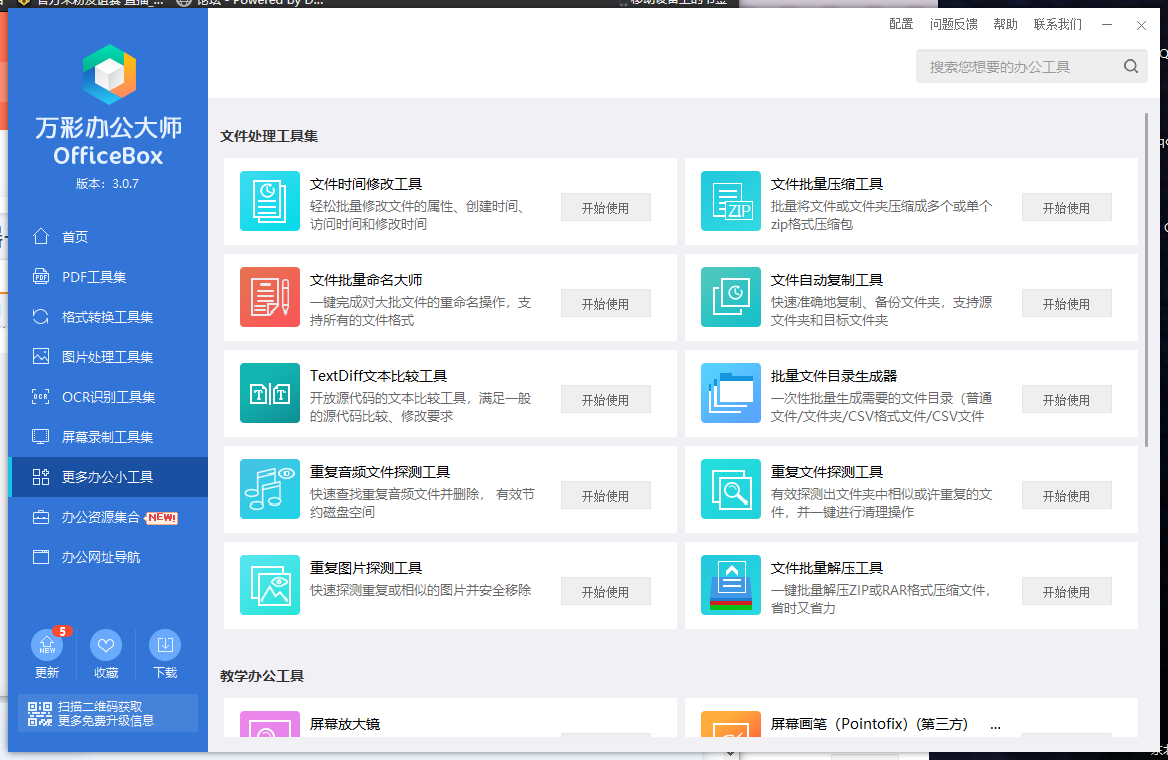Start 重复图片探测工具 with 开始使用
This screenshot has width=1168, height=760.
(606, 592)
